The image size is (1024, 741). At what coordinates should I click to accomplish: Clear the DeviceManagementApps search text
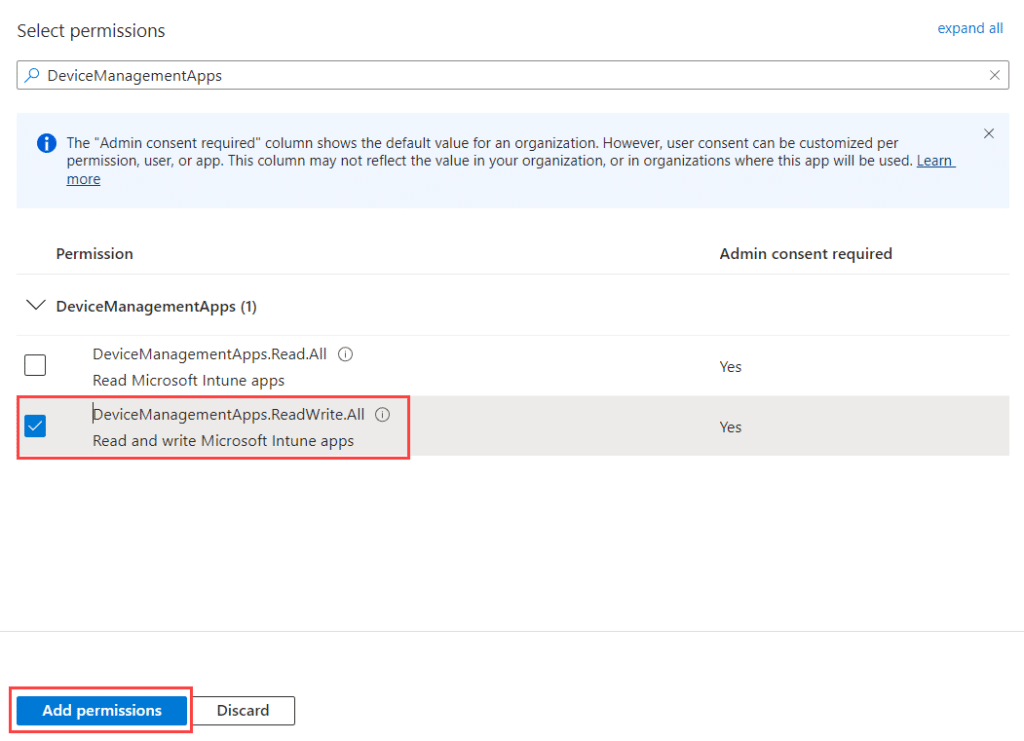pyautogui.click(x=994, y=75)
